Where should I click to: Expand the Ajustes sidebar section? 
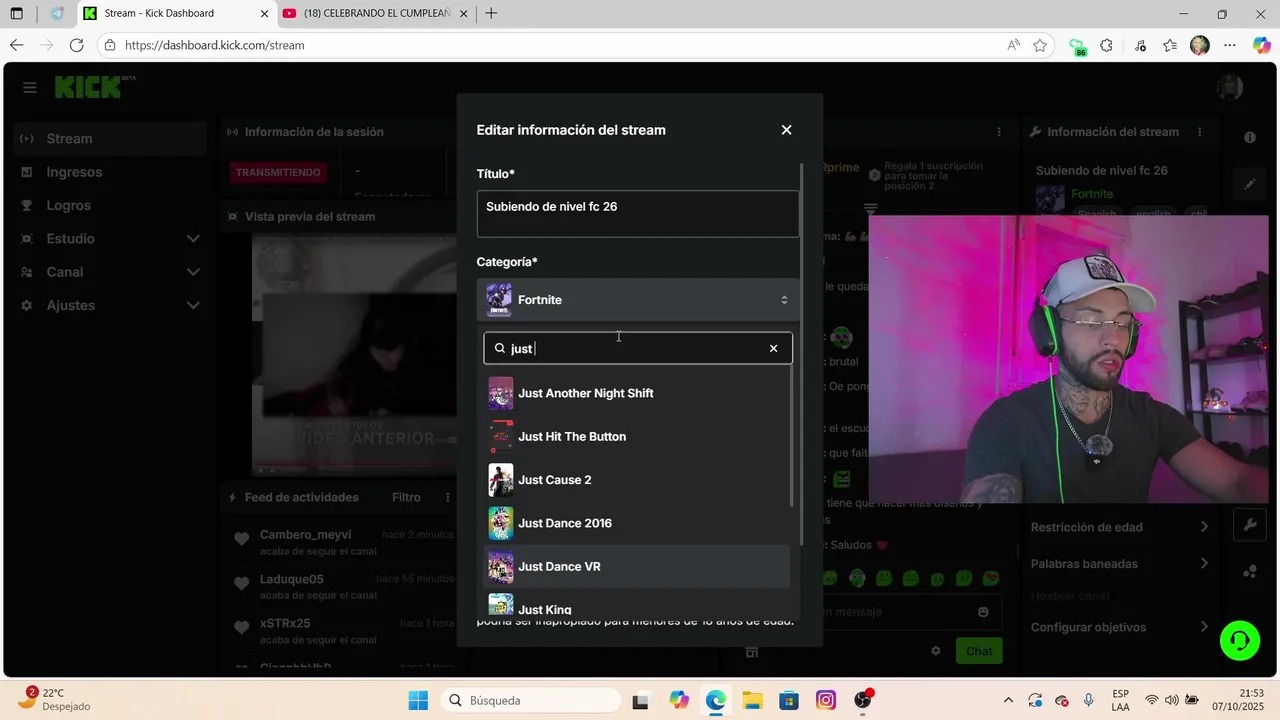click(110, 305)
